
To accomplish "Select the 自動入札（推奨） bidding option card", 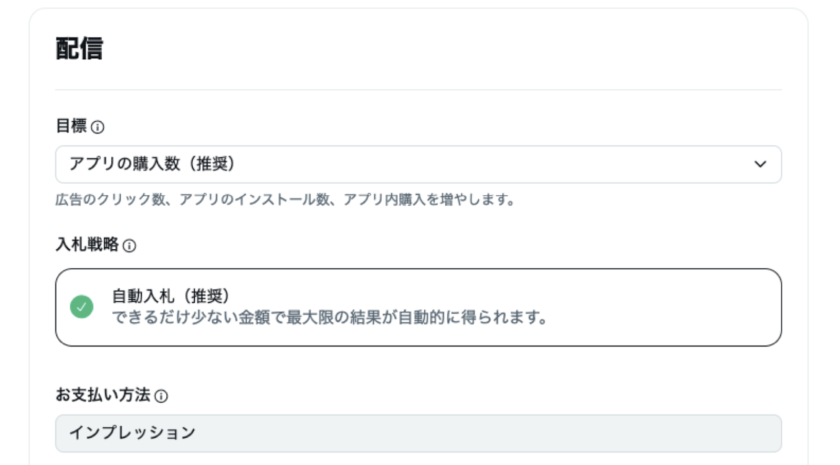I will (x=418, y=307).
